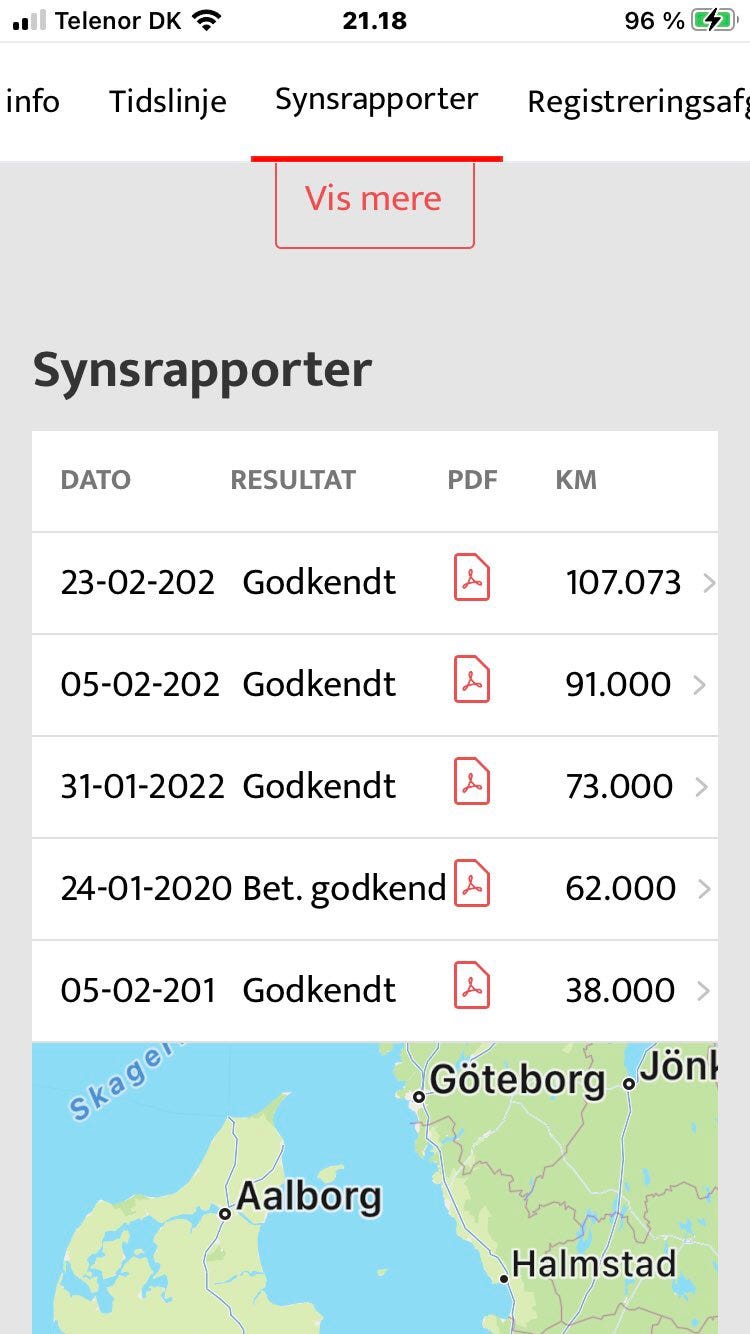Image resolution: width=750 pixels, height=1334 pixels.
Task: Tap Aalborg on the map
Action: click(x=308, y=1197)
